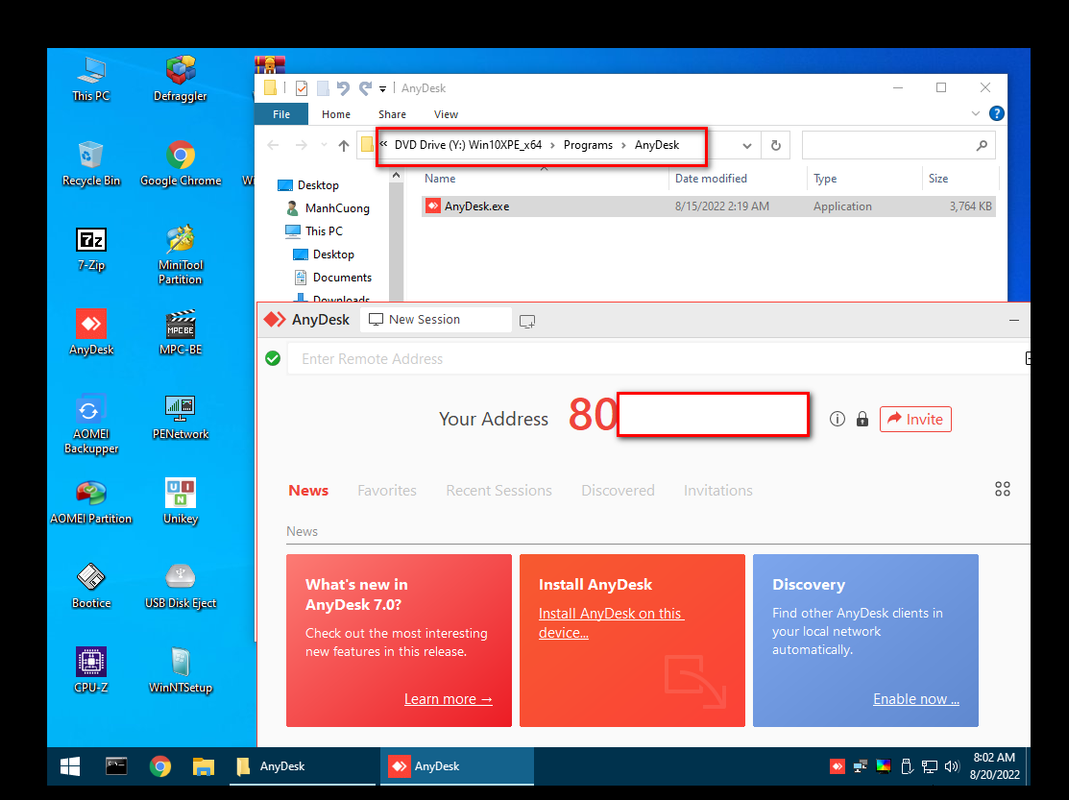Click Learn more link

448,699
